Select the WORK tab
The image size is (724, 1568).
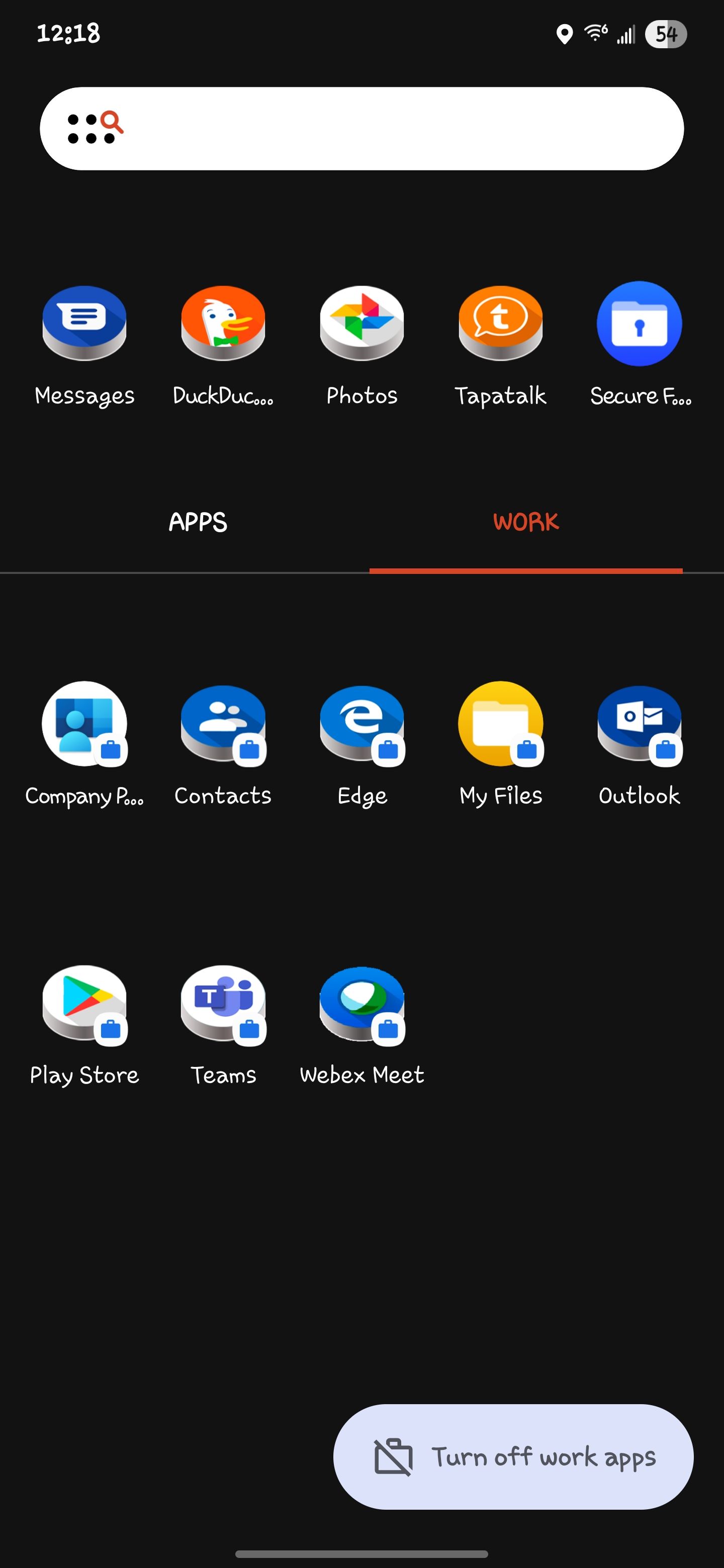pyautogui.click(x=525, y=522)
